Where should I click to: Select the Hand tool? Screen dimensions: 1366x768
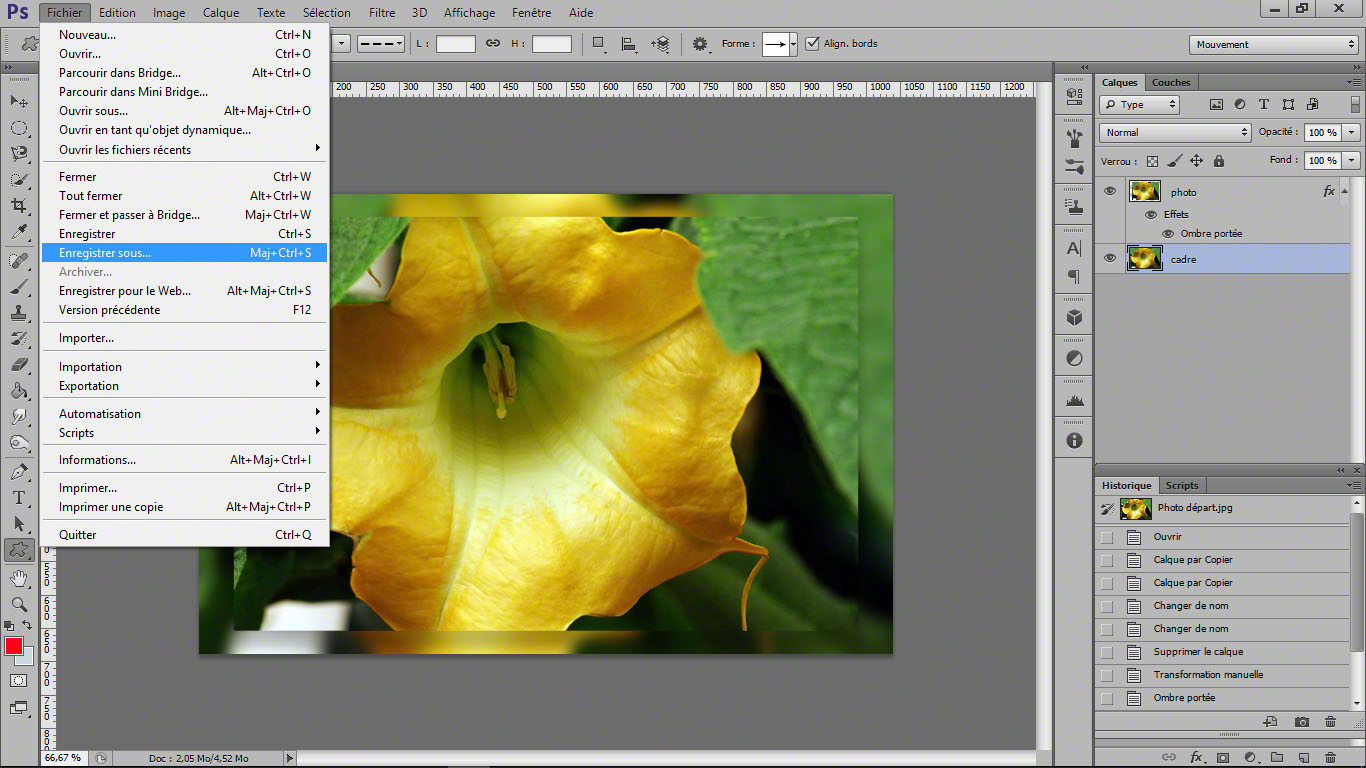[19, 578]
